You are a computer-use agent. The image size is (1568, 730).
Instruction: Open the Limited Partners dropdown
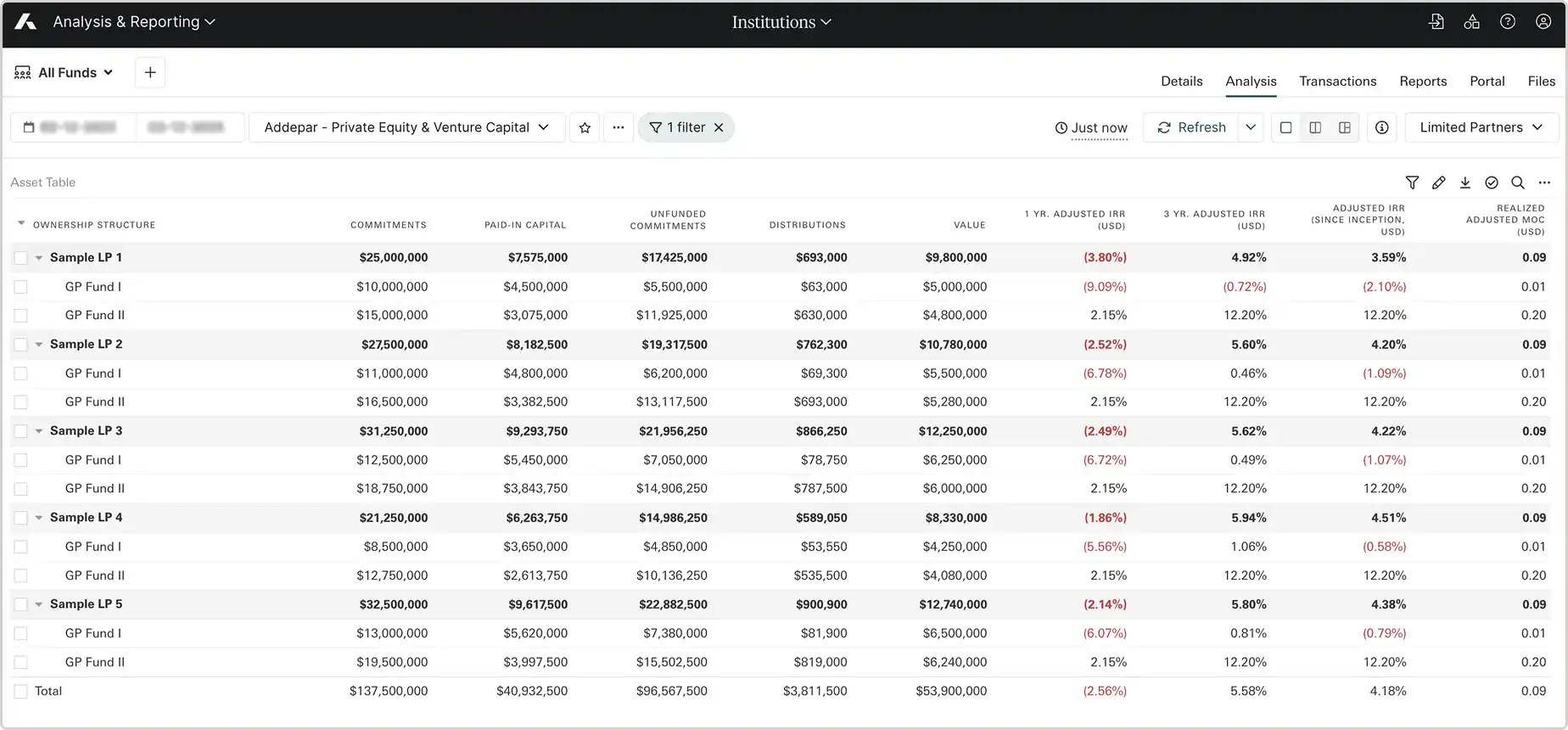click(1481, 127)
